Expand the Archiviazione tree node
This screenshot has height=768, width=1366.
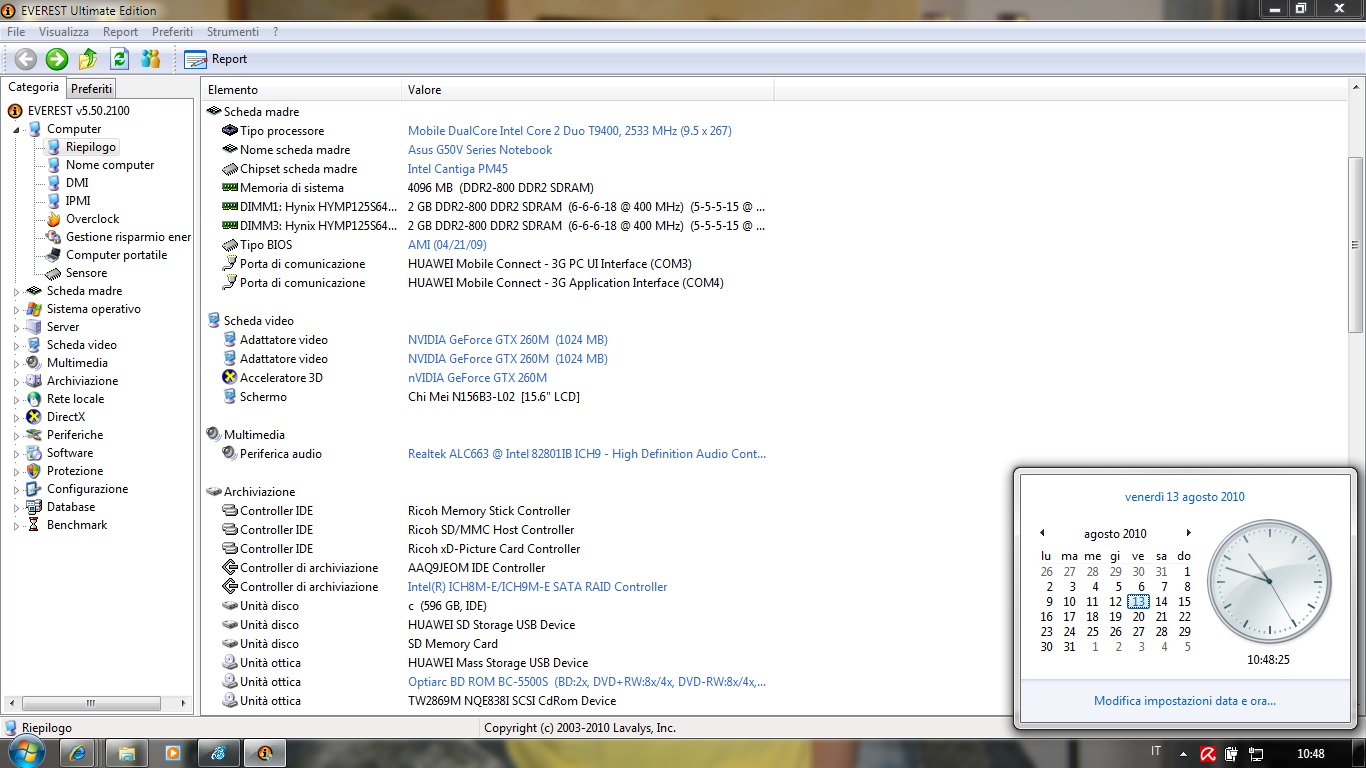(x=17, y=382)
